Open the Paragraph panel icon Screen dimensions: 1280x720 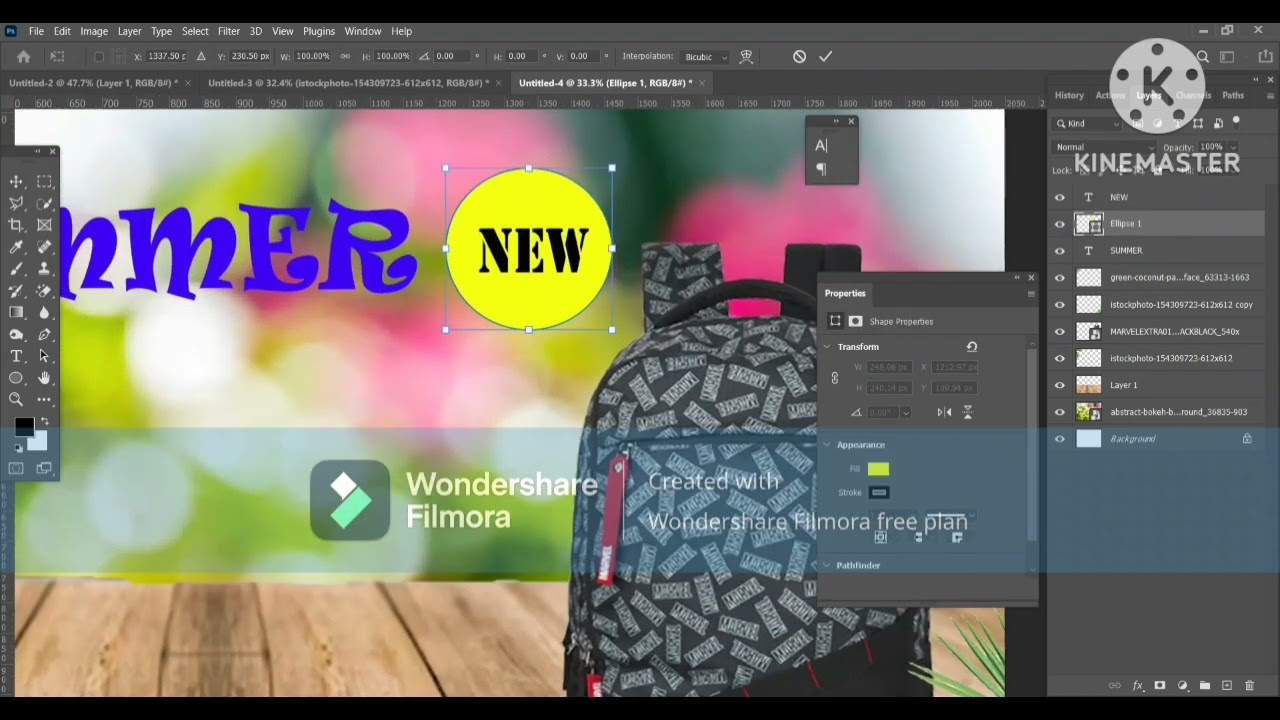click(x=821, y=170)
